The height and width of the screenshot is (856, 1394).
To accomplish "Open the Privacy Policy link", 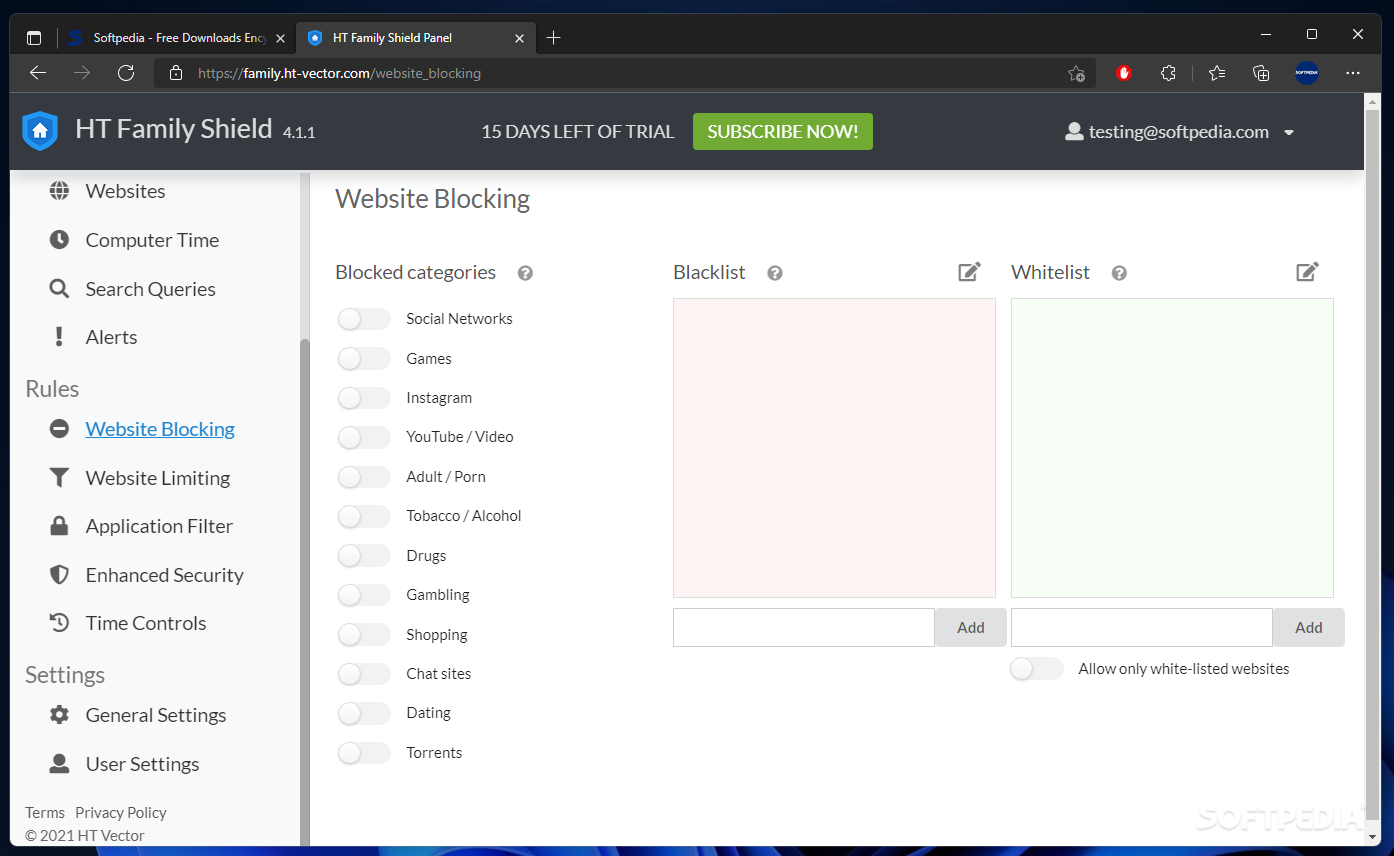I will point(121,813).
